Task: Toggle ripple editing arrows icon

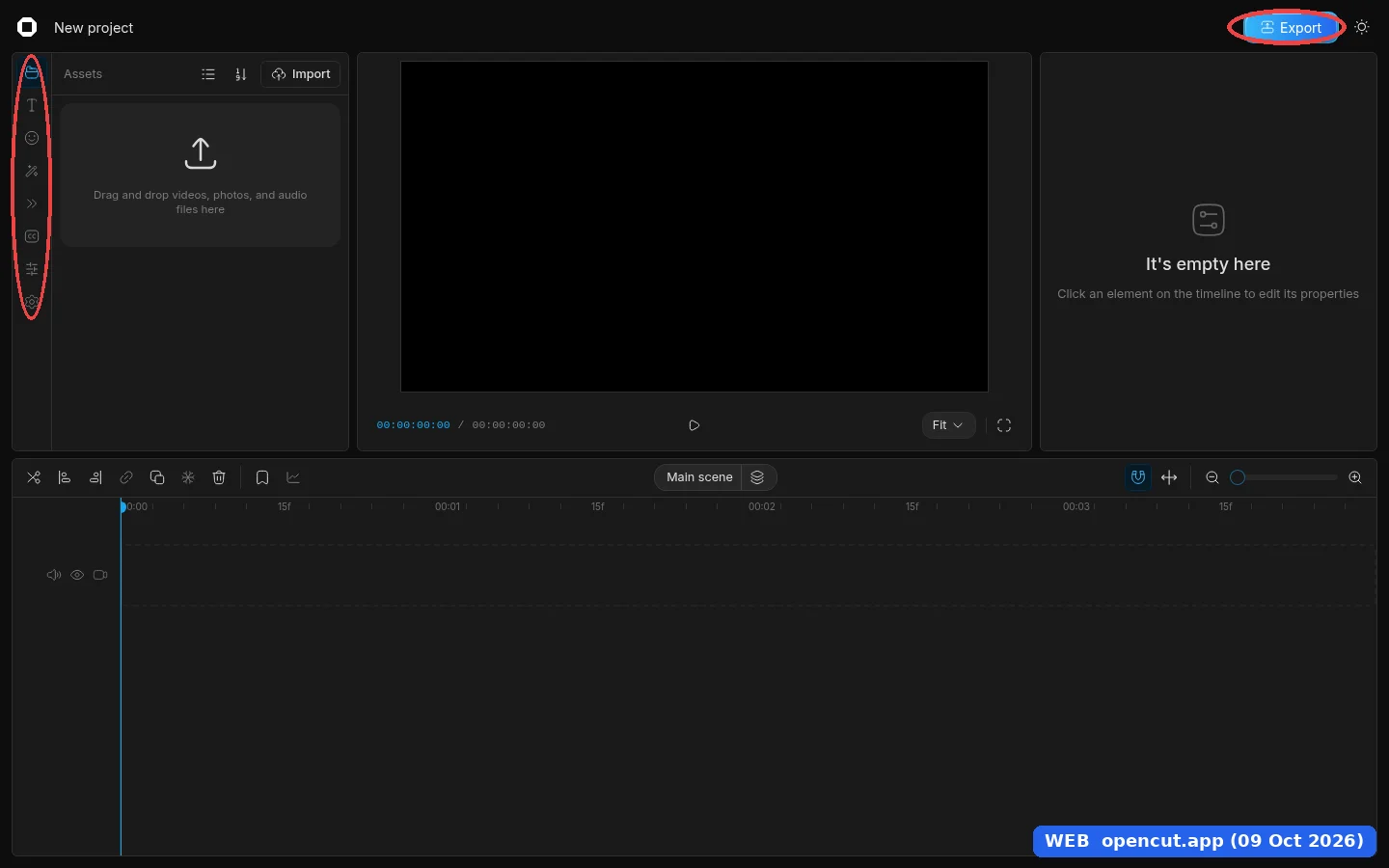Action: tap(1169, 477)
